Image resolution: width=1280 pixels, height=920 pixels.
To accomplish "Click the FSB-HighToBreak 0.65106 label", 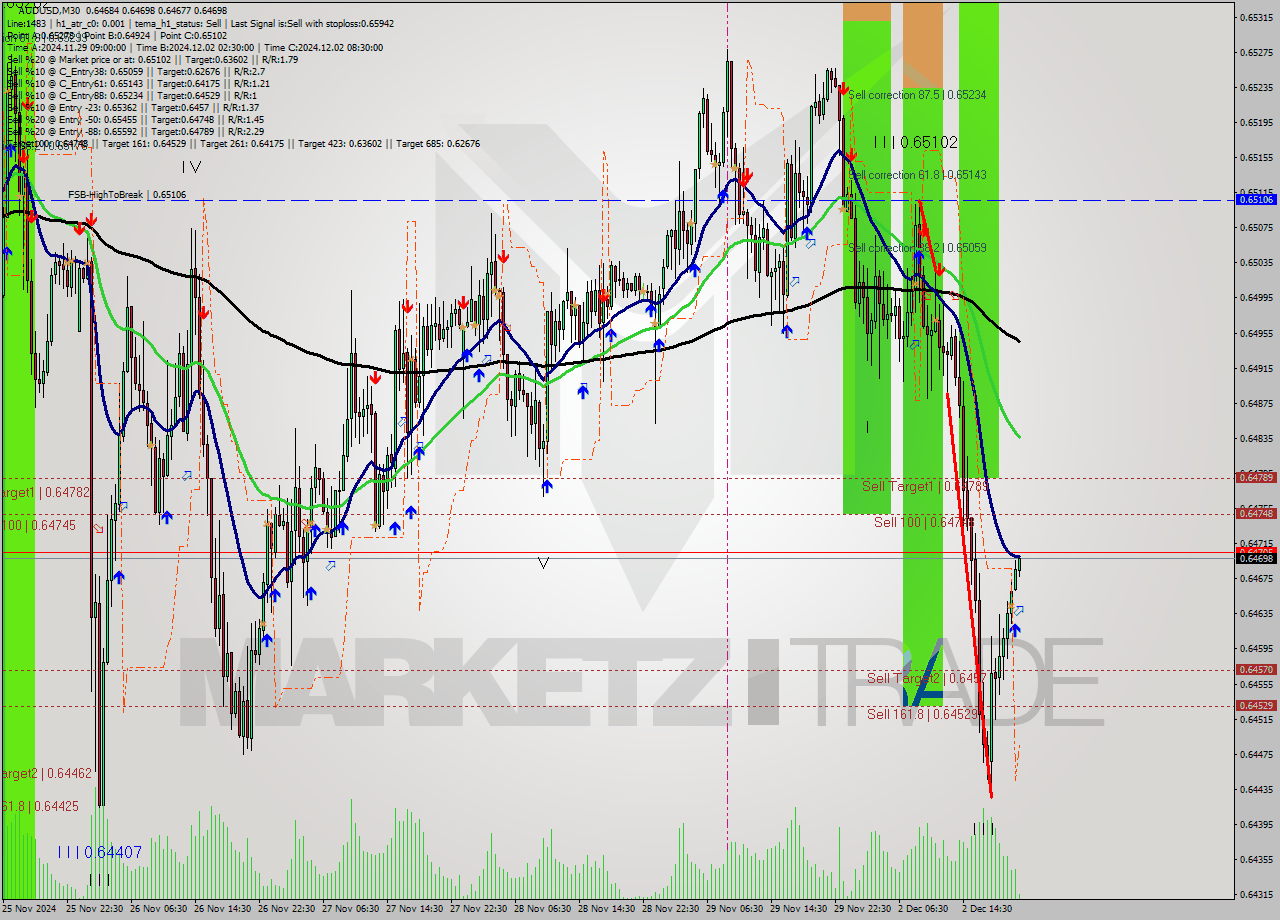I will [x=127, y=195].
